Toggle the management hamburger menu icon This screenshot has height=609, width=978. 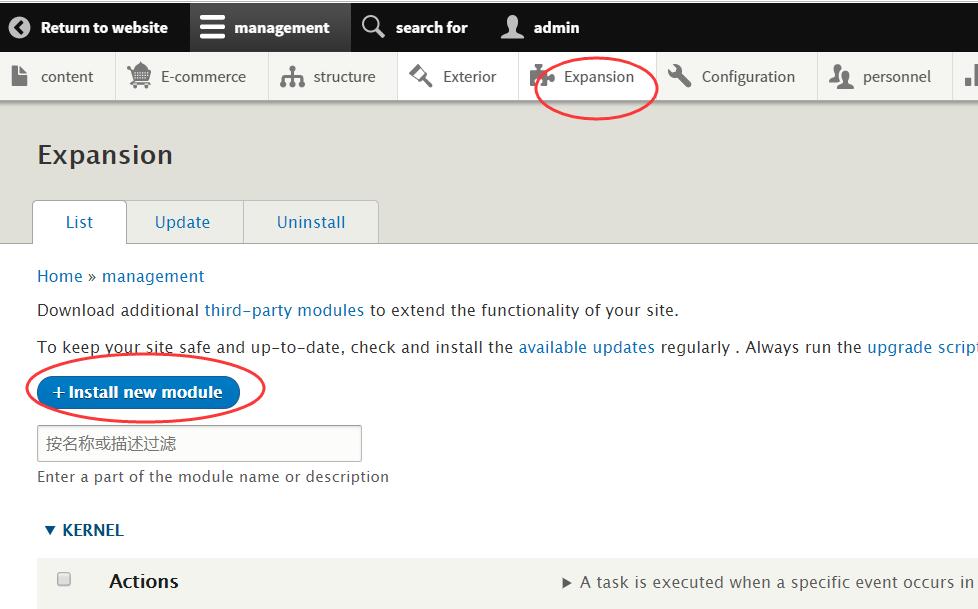[212, 27]
